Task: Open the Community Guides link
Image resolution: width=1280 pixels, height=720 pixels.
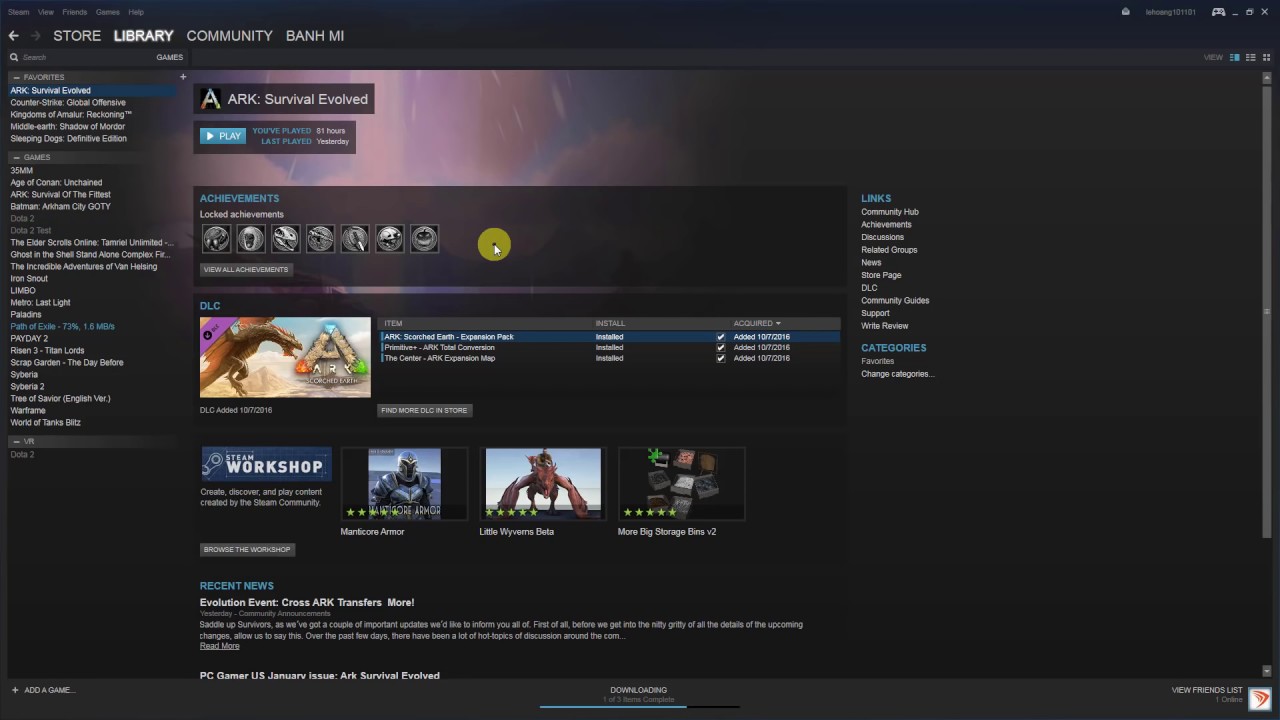Action: 895,300
